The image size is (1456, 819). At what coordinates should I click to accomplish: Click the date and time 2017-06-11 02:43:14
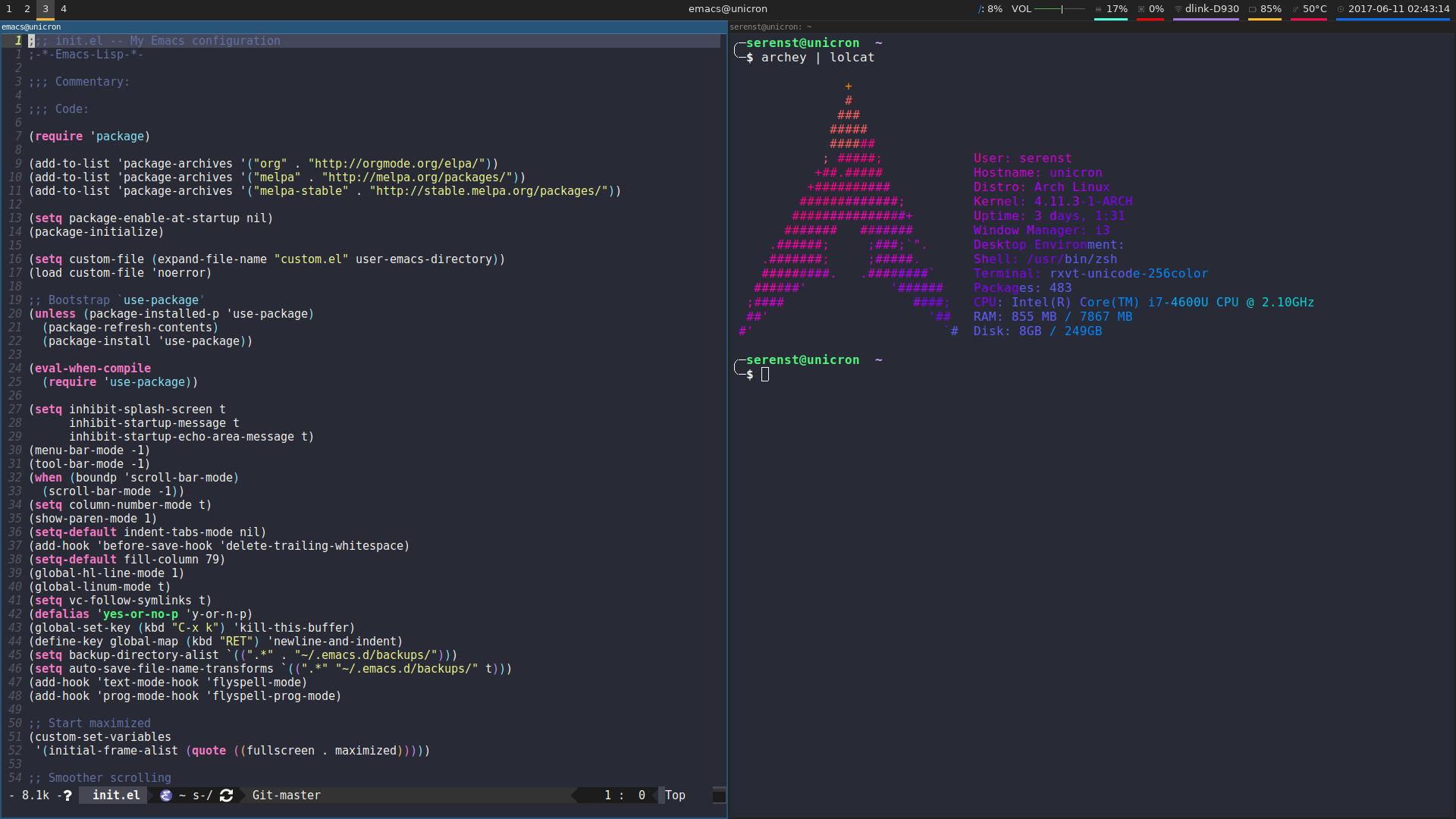1398,9
